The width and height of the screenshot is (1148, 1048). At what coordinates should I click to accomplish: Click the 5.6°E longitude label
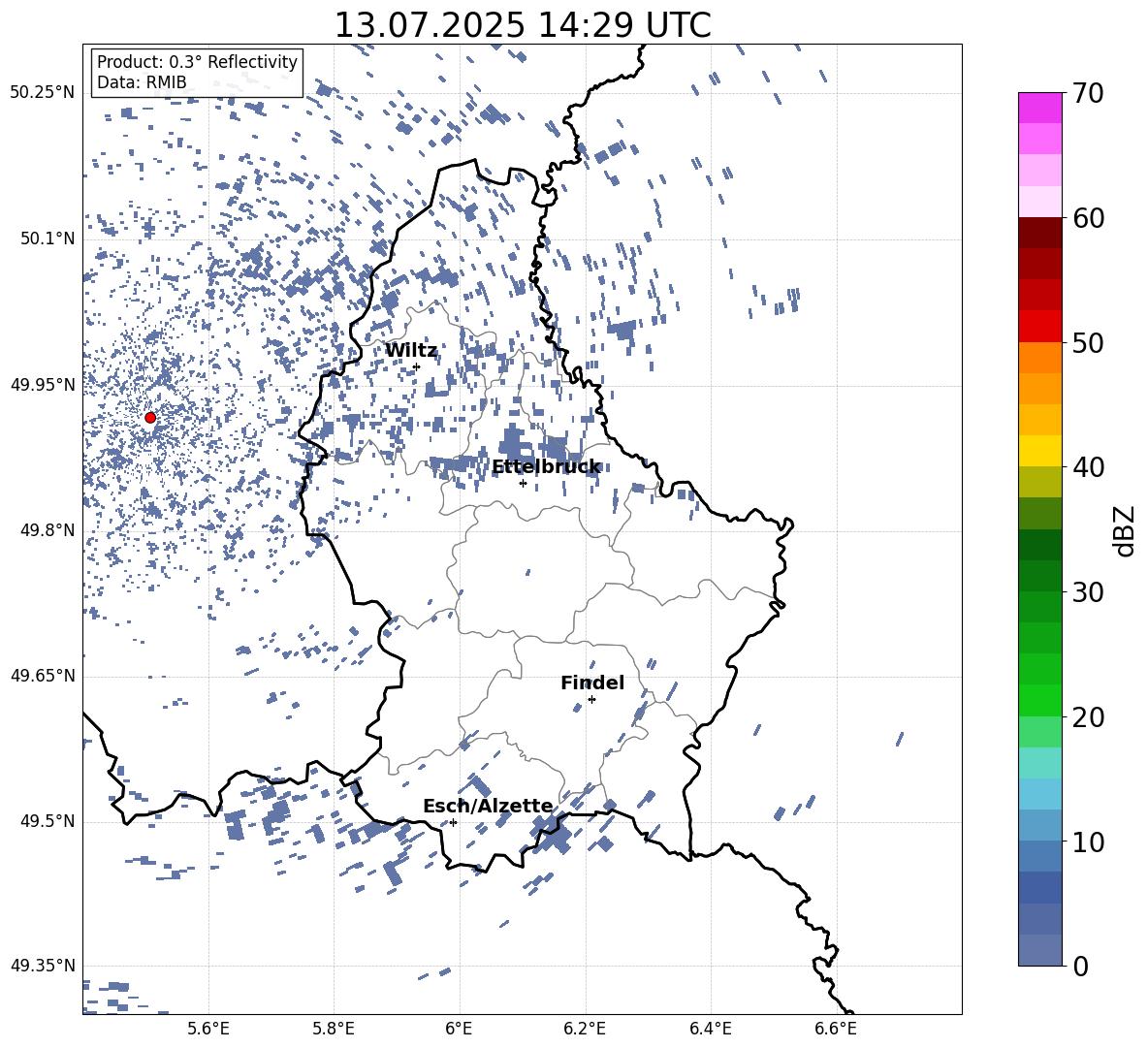(x=208, y=1029)
